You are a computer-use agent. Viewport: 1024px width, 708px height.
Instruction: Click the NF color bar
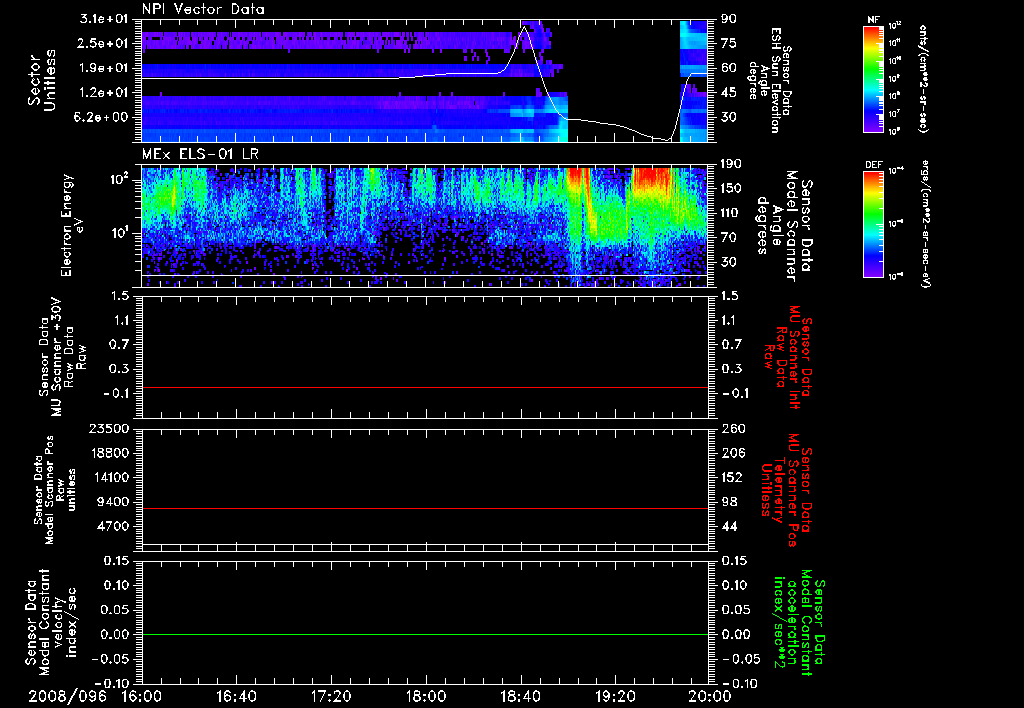tap(874, 78)
